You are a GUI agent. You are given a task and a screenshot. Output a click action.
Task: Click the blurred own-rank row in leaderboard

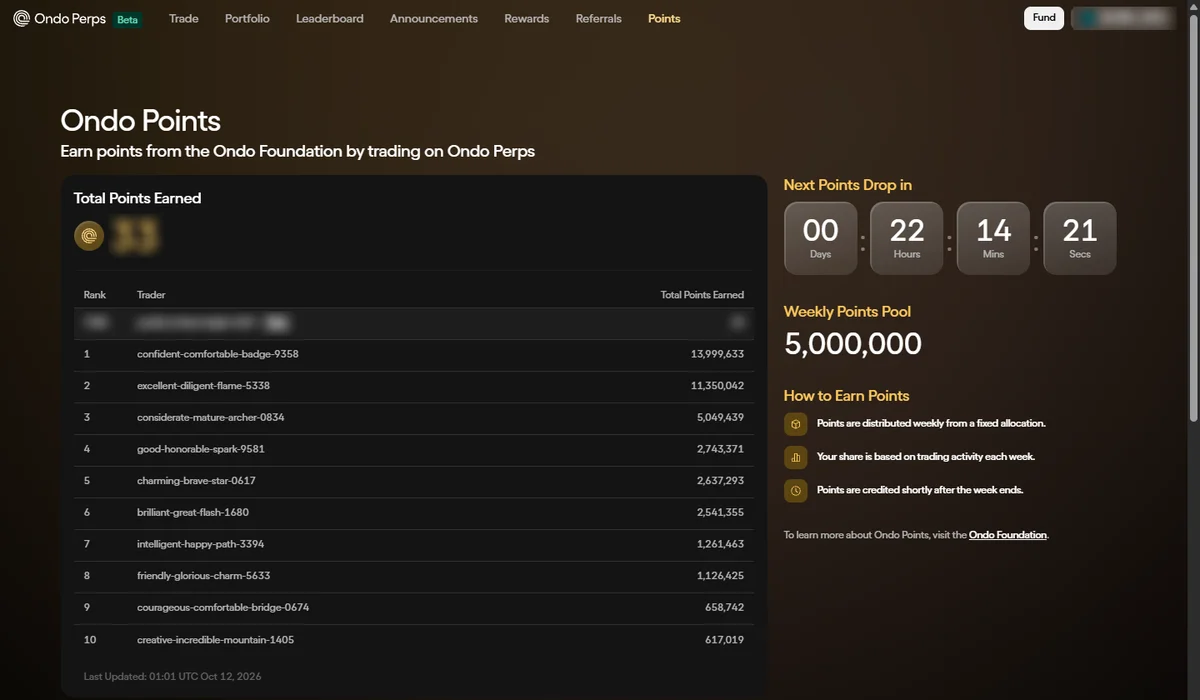pyautogui.click(x=414, y=323)
